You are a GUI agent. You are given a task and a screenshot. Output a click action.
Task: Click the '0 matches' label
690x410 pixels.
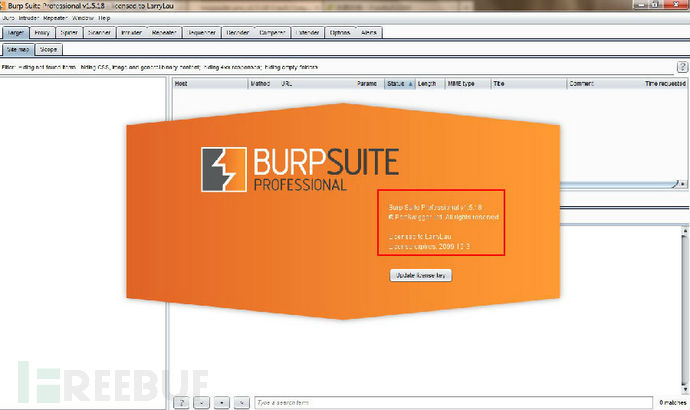673,403
